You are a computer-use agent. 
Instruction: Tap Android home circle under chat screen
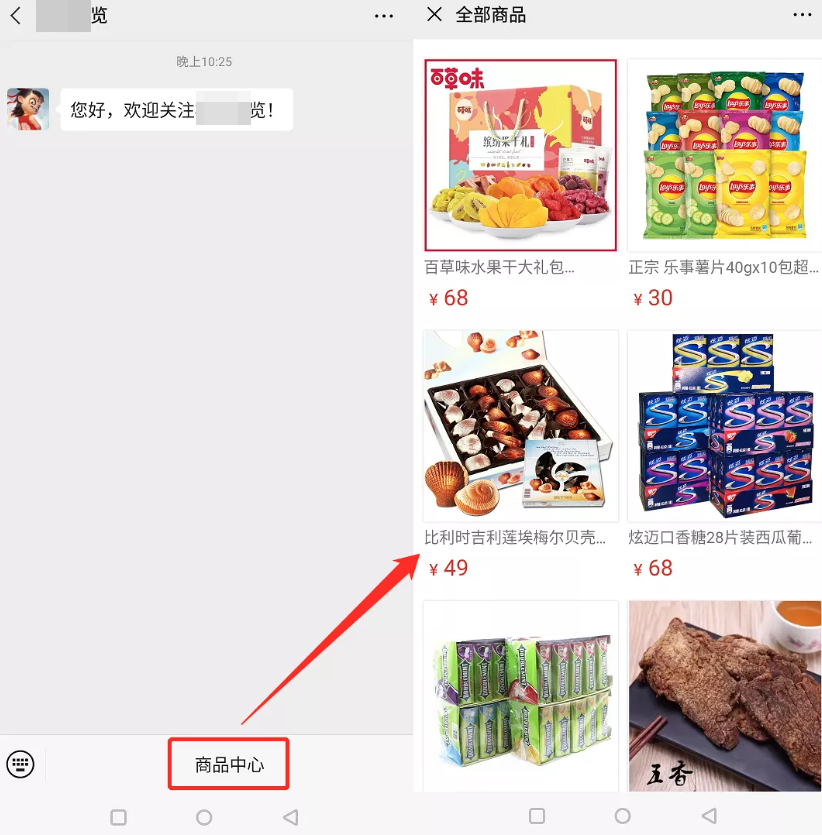click(204, 817)
